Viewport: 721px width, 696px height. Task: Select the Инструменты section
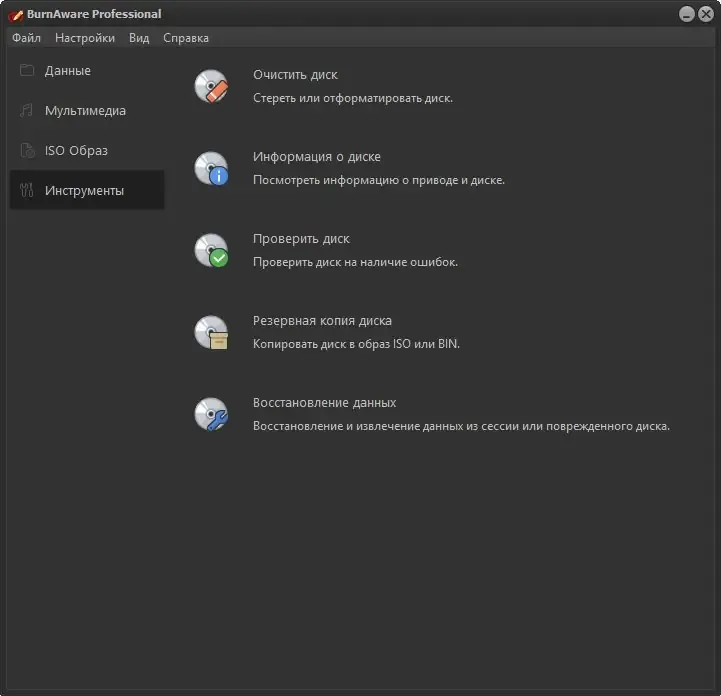click(87, 190)
